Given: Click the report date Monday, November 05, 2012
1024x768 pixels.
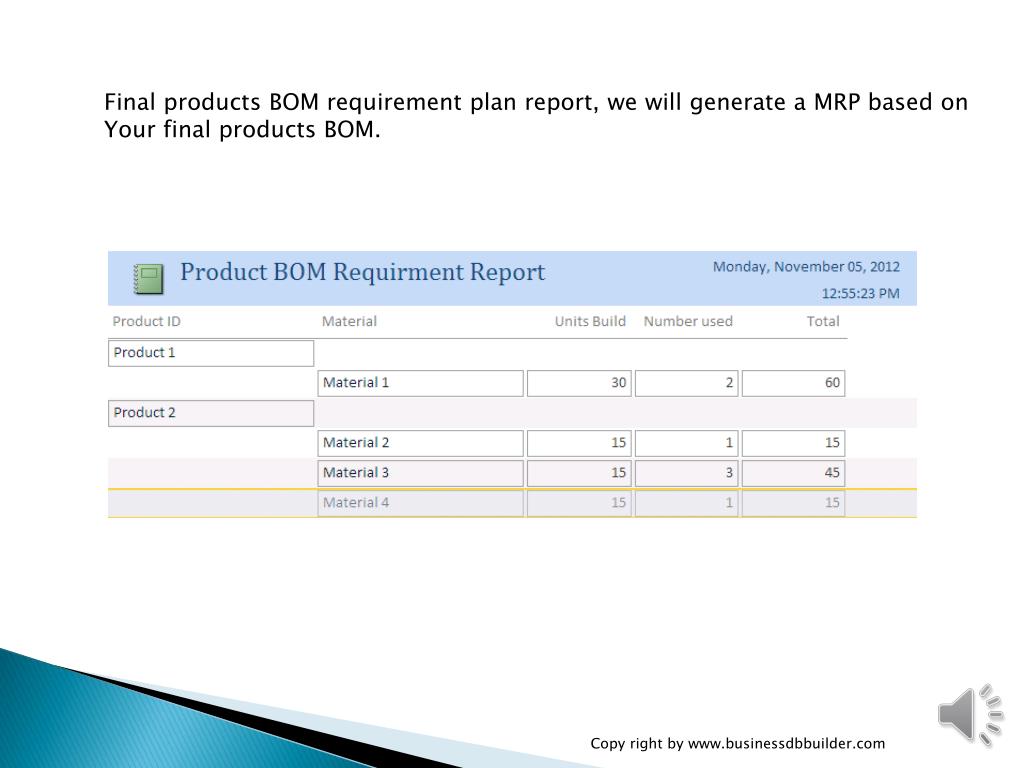Looking at the screenshot, I should (x=806, y=267).
